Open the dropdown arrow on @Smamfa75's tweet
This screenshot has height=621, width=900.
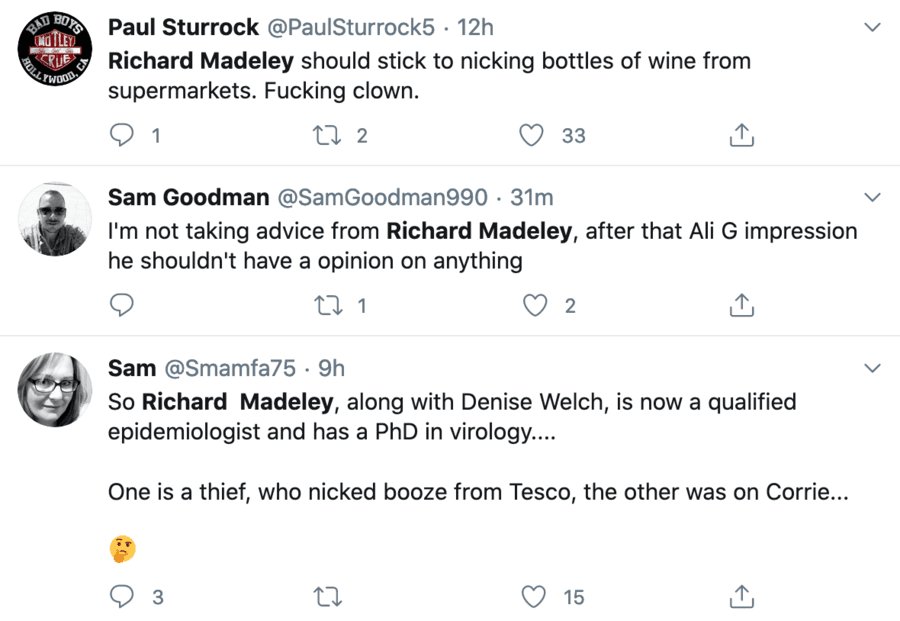(x=872, y=367)
